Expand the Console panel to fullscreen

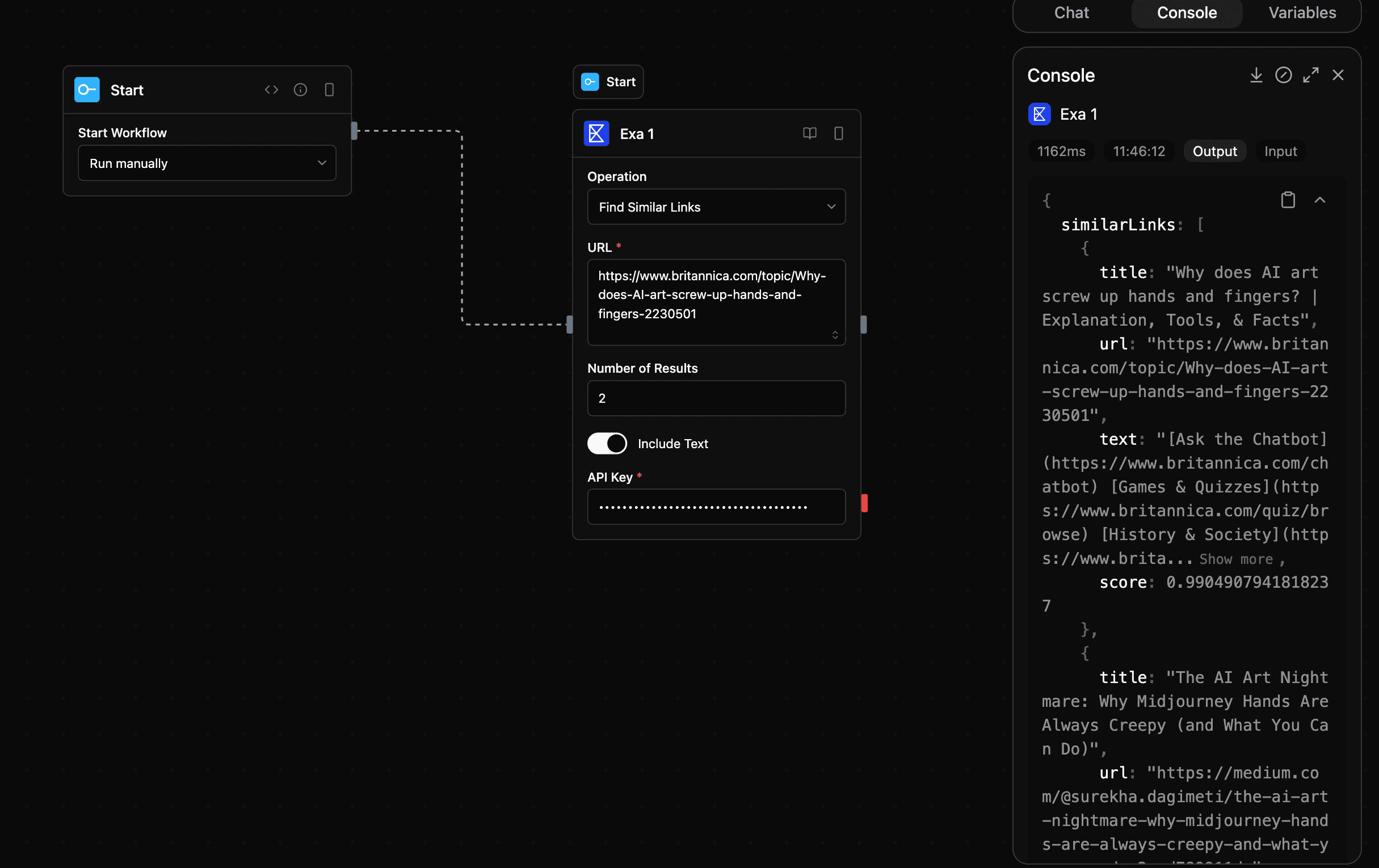[1311, 75]
